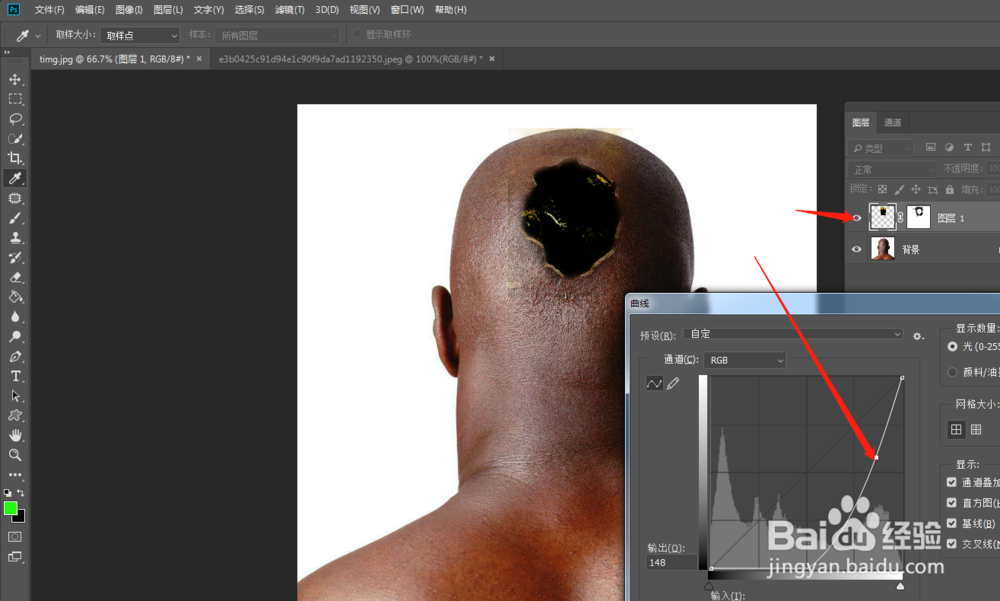Open the 取样大小 dropdown

coord(140,35)
